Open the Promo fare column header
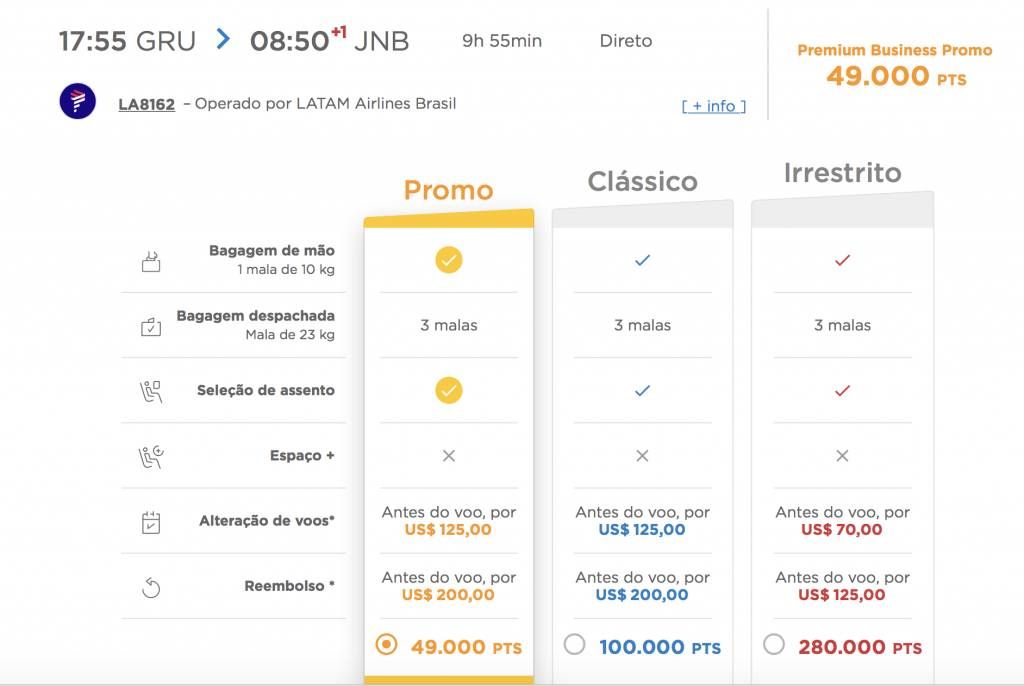This screenshot has width=1024, height=686. pos(449,191)
